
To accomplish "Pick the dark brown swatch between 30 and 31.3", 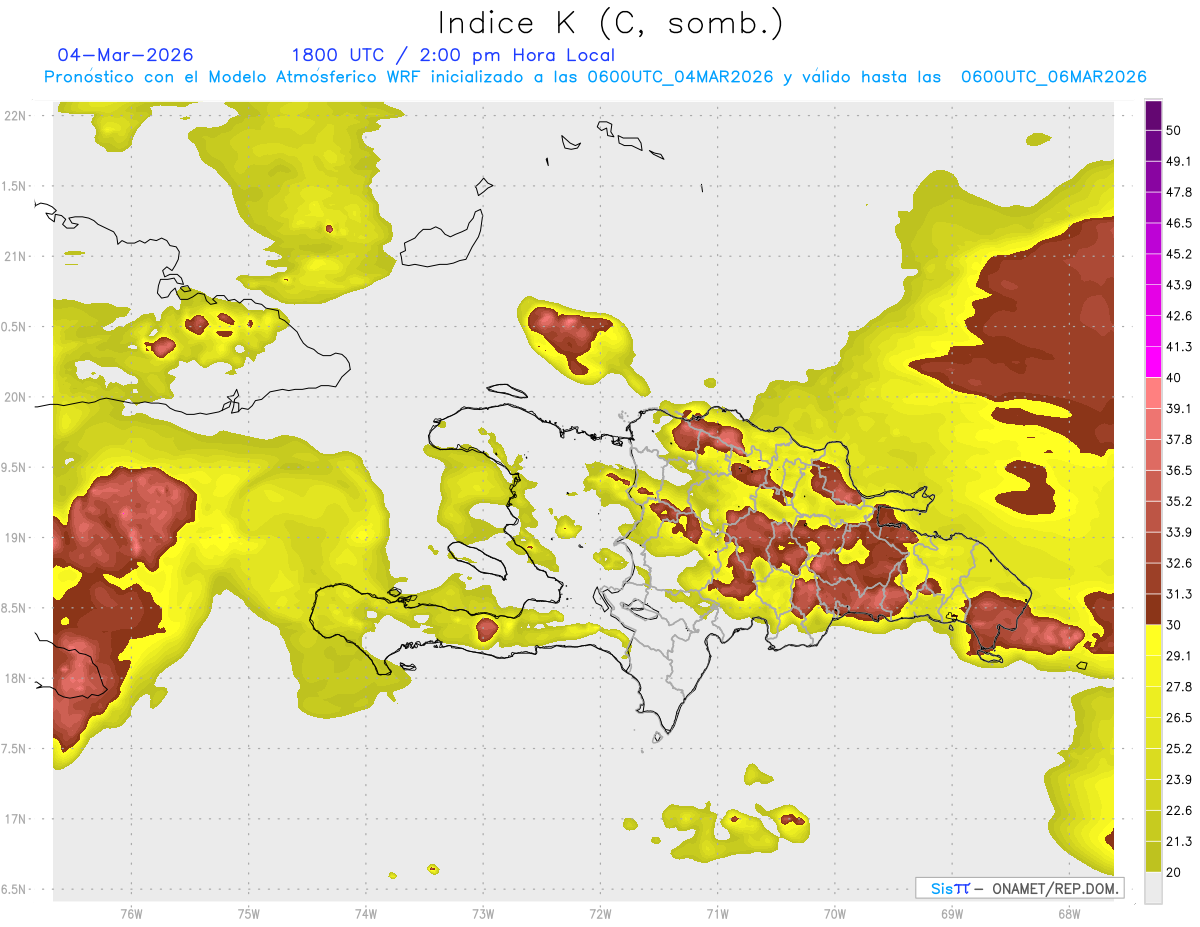I will point(1154,610).
